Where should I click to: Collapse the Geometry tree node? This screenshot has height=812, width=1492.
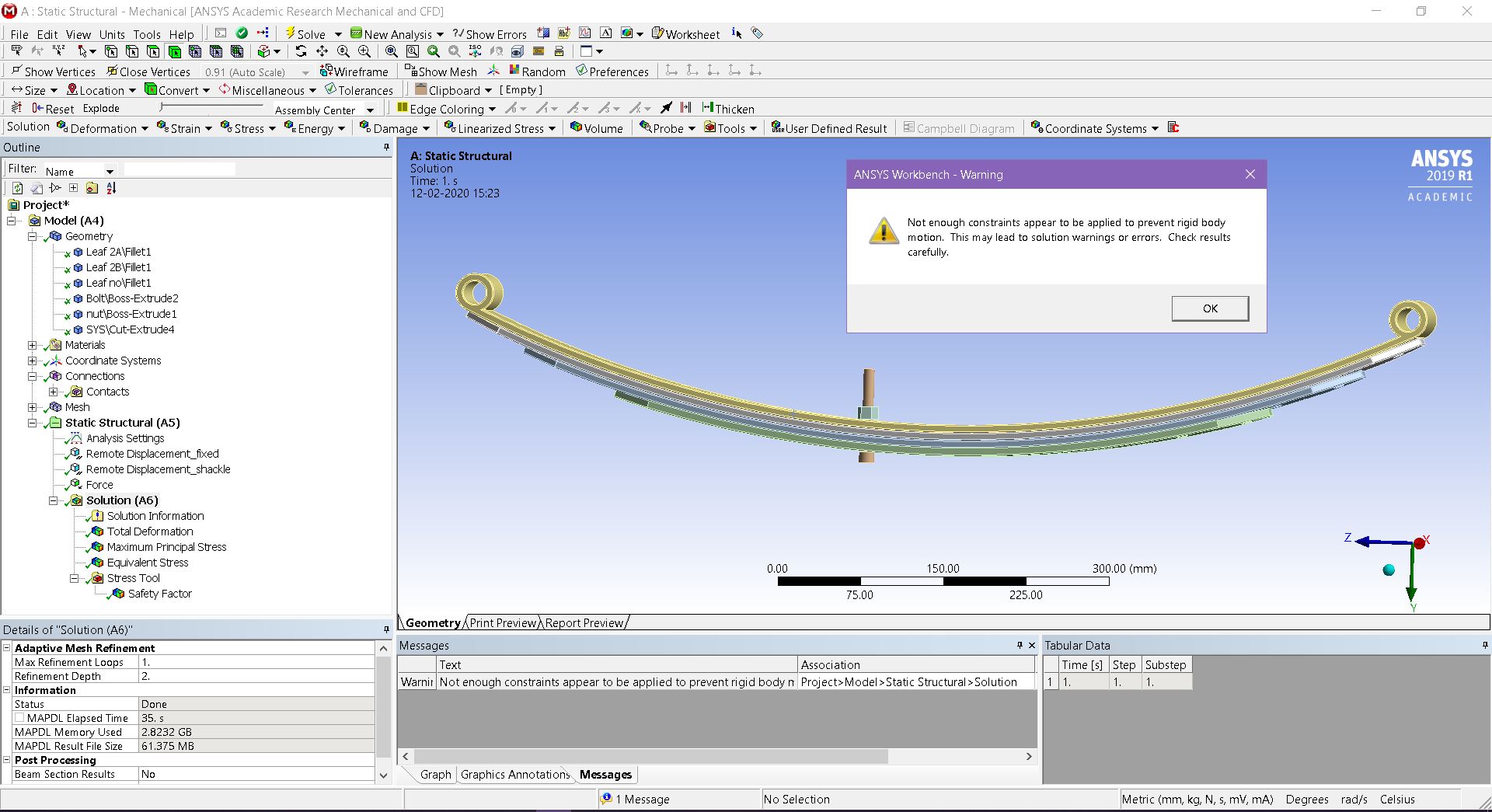tap(33, 236)
